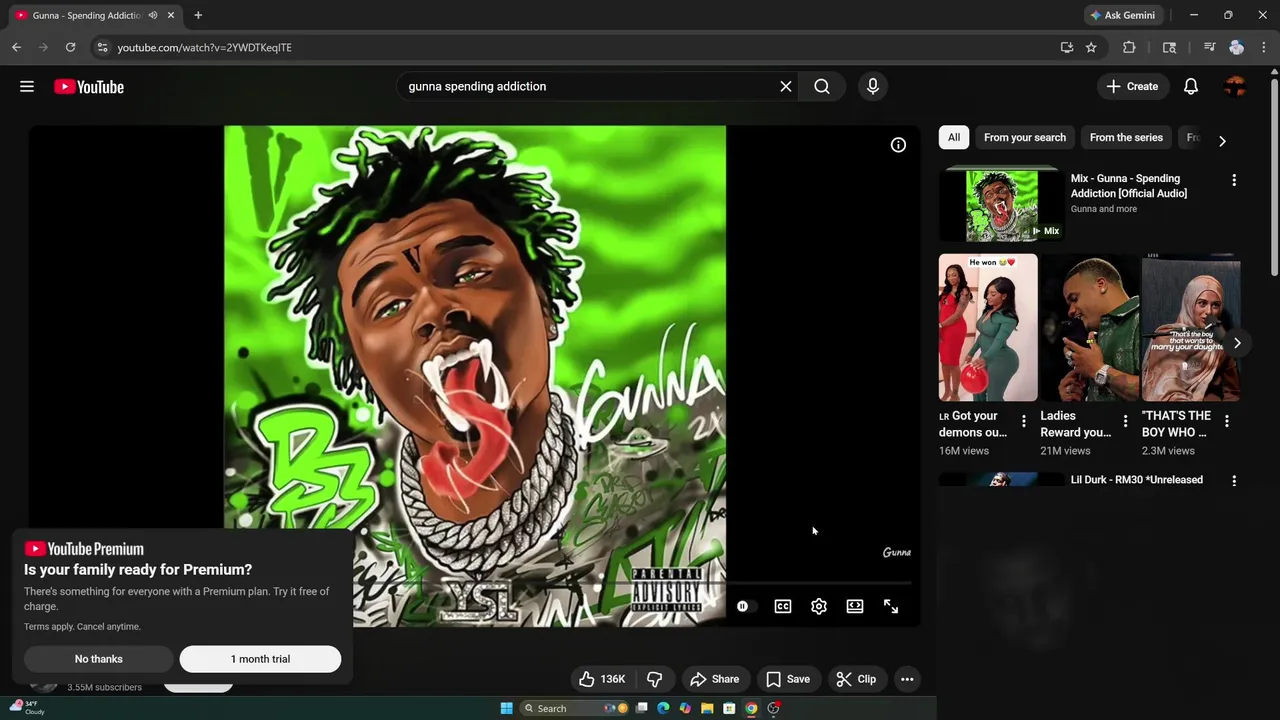This screenshot has width=1280, height=720.
Task: Open the Windows Start menu
Action: click(506, 708)
